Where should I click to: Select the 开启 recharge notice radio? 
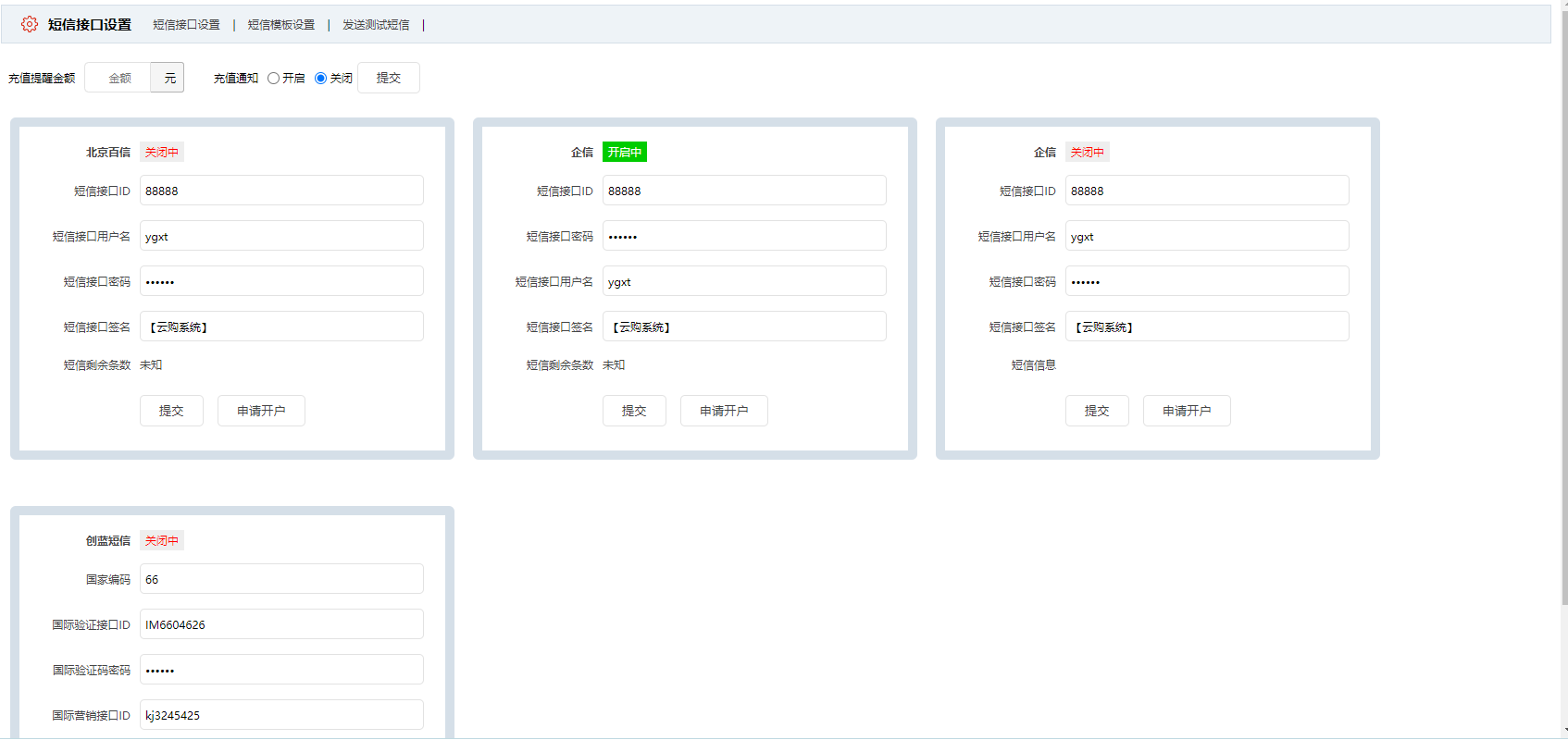pos(273,79)
